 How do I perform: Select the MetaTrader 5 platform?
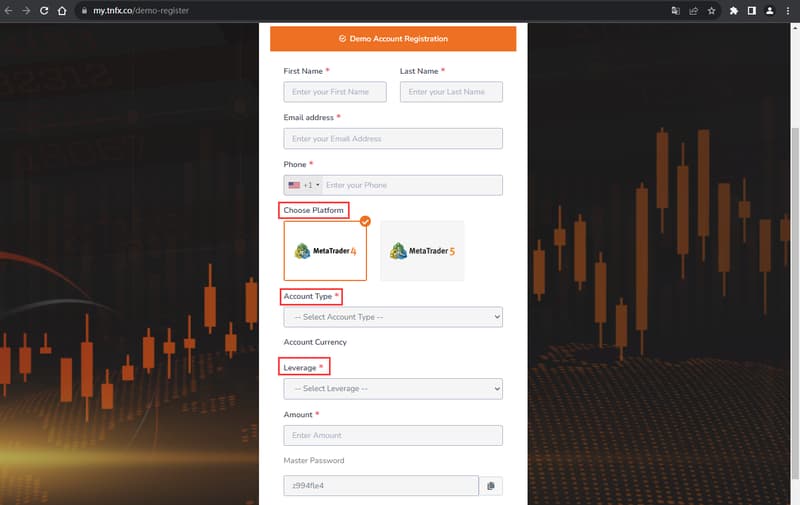422,251
